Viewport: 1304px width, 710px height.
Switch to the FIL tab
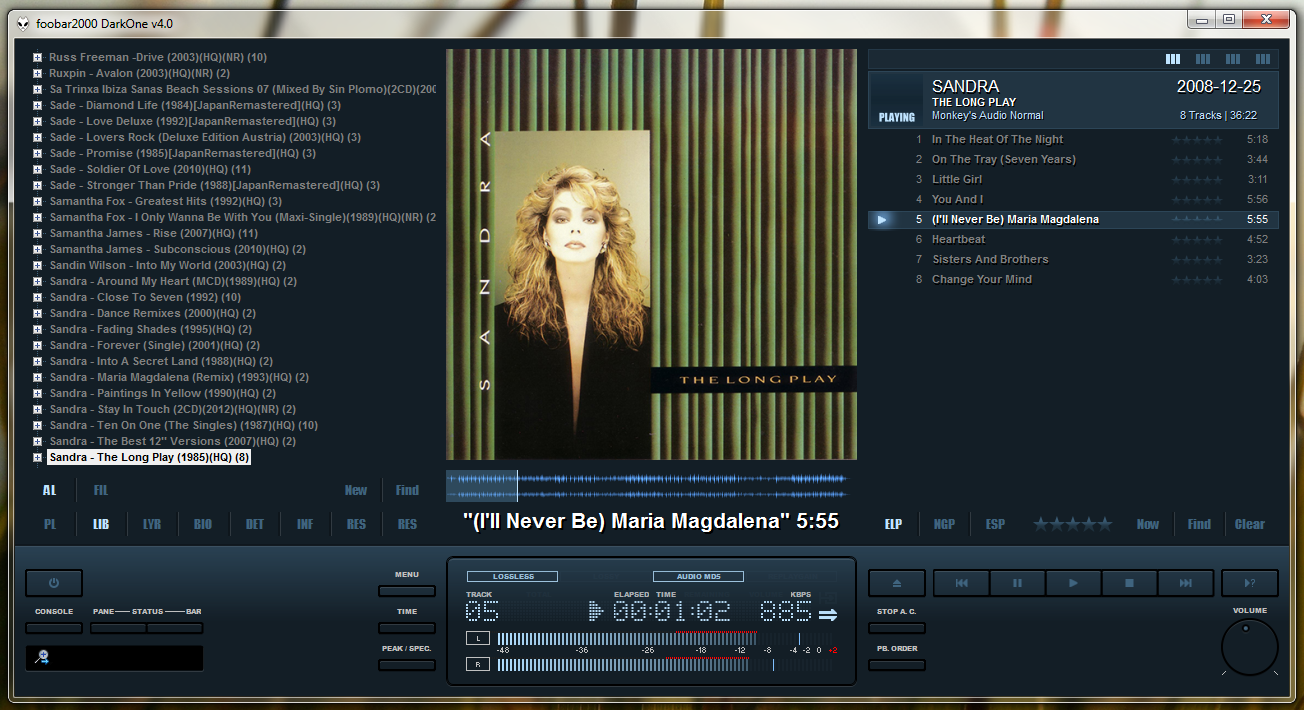pyautogui.click(x=100, y=490)
